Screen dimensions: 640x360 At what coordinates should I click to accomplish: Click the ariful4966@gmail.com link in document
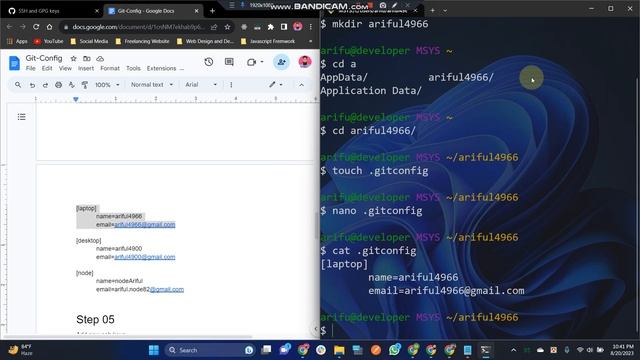145,224
